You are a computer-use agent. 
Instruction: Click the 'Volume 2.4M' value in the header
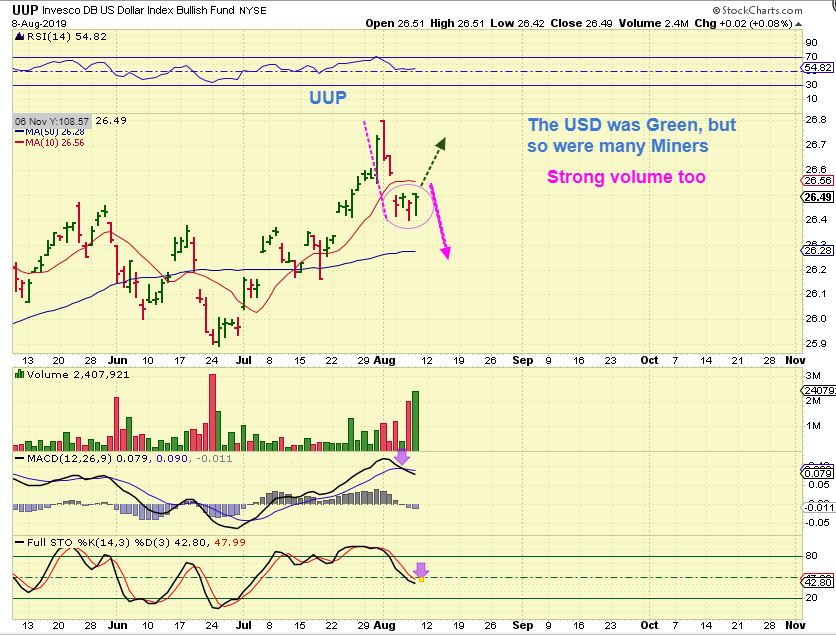coord(654,23)
